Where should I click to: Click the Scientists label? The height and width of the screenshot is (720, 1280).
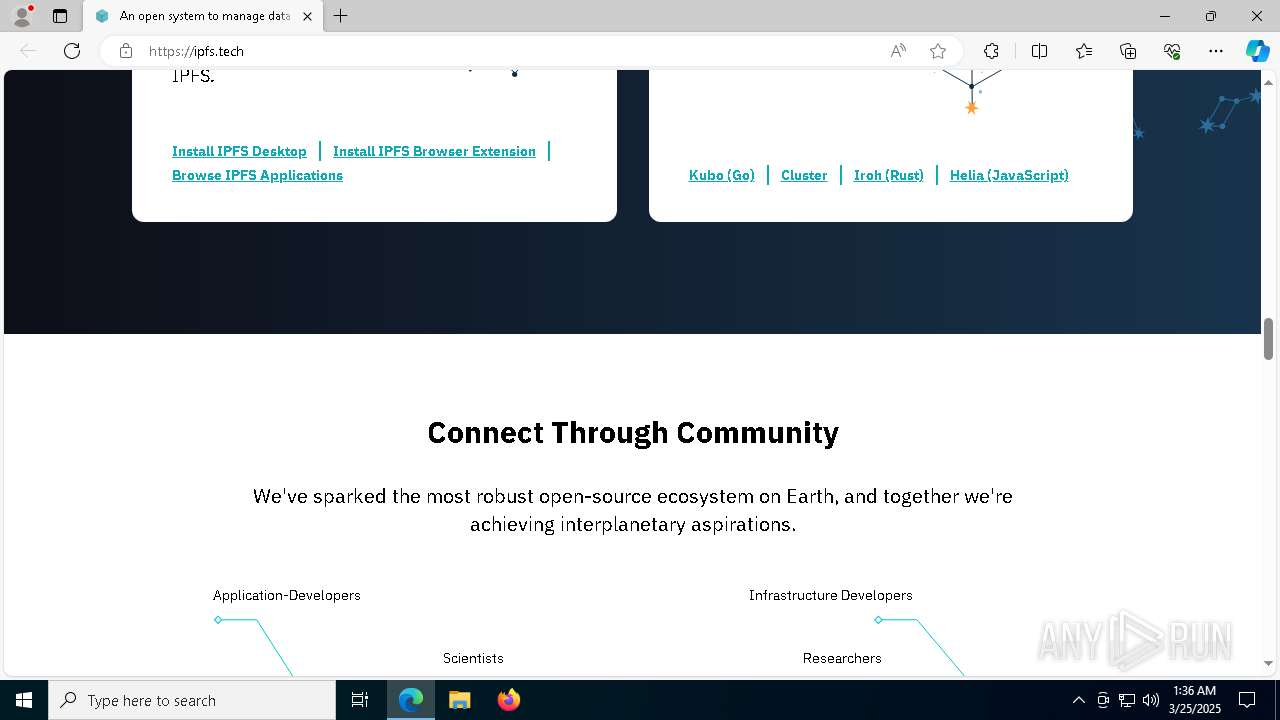pyautogui.click(x=473, y=658)
